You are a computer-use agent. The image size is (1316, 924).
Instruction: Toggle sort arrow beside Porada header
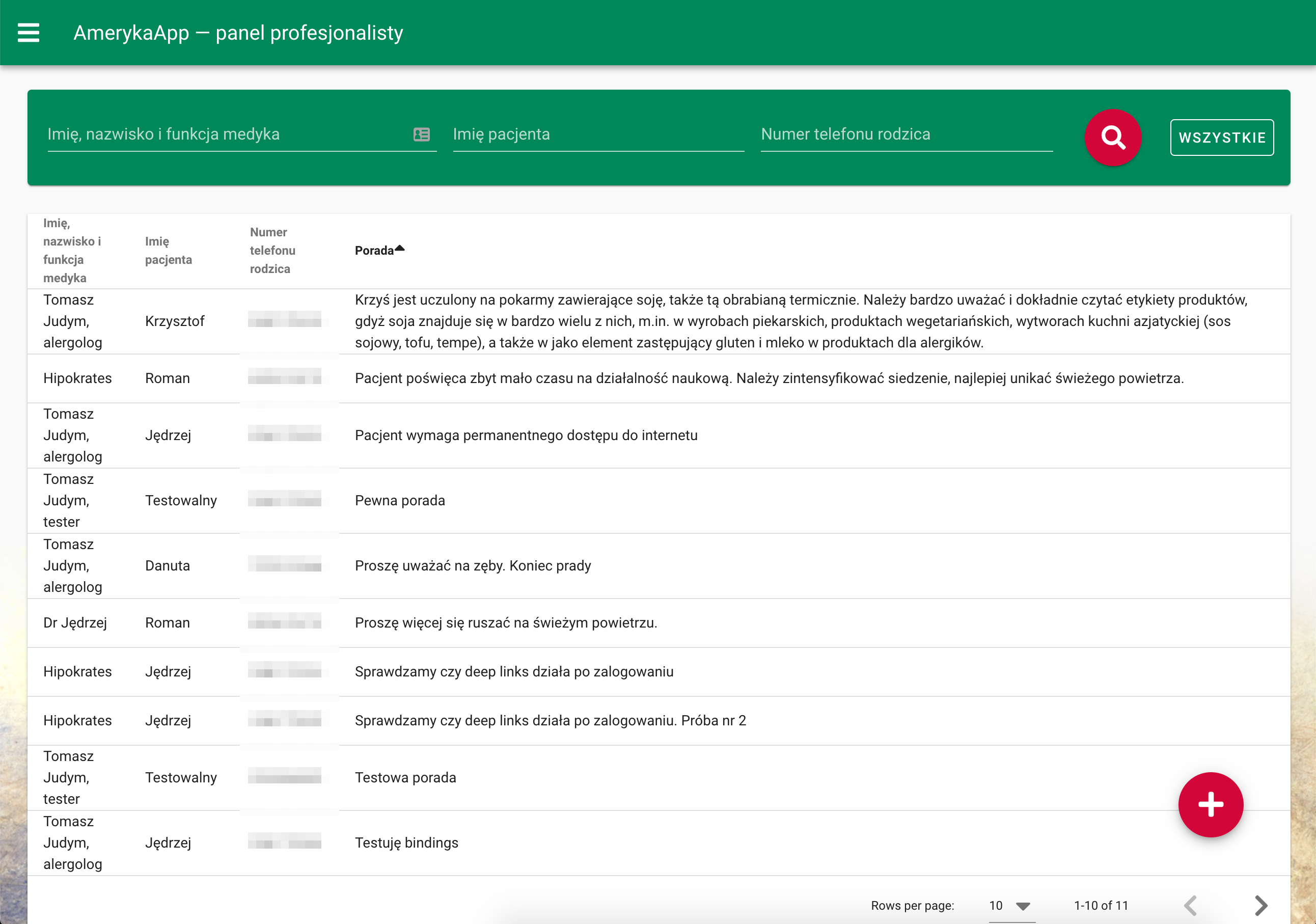[x=400, y=249]
